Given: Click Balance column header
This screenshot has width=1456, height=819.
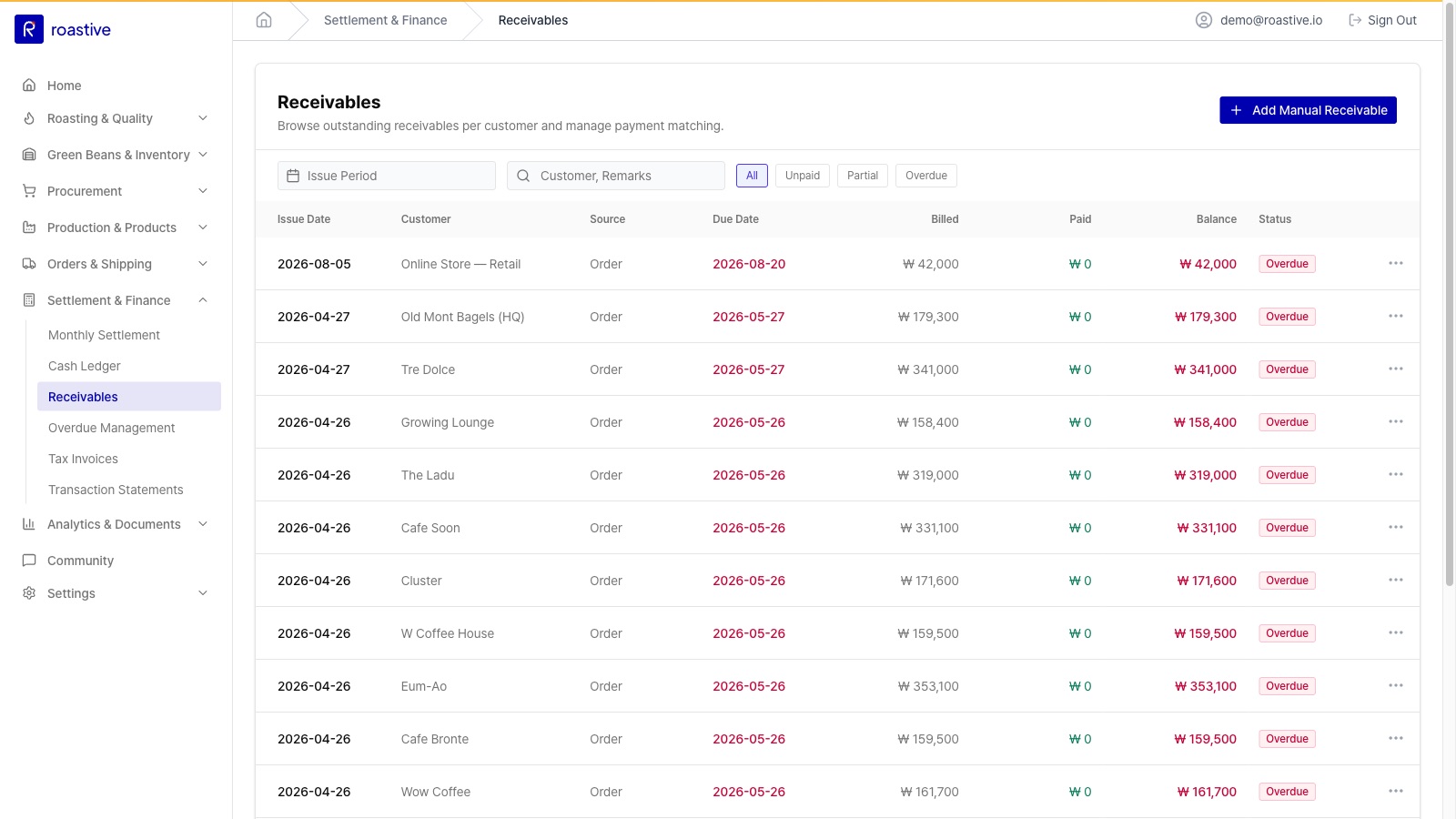Looking at the screenshot, I should [x=1216, y=219].
